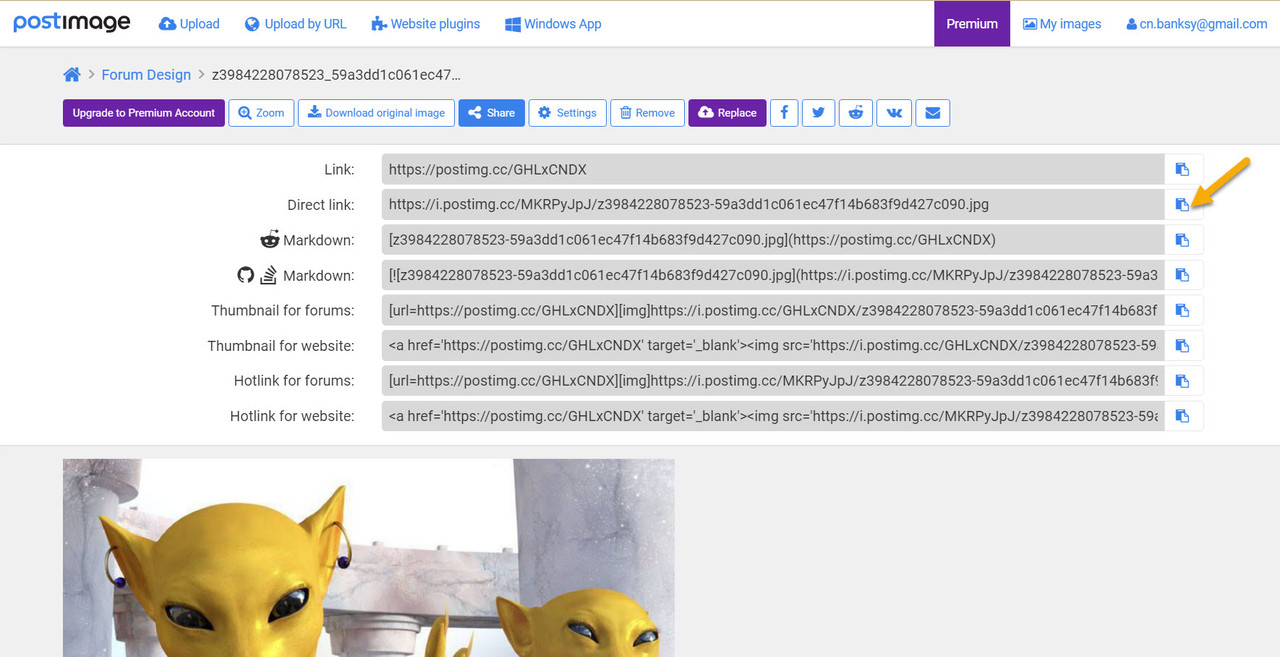Select Hotlink for forums text field
Viewport: 1280px width, 657px height.
[x=773, y=381]
